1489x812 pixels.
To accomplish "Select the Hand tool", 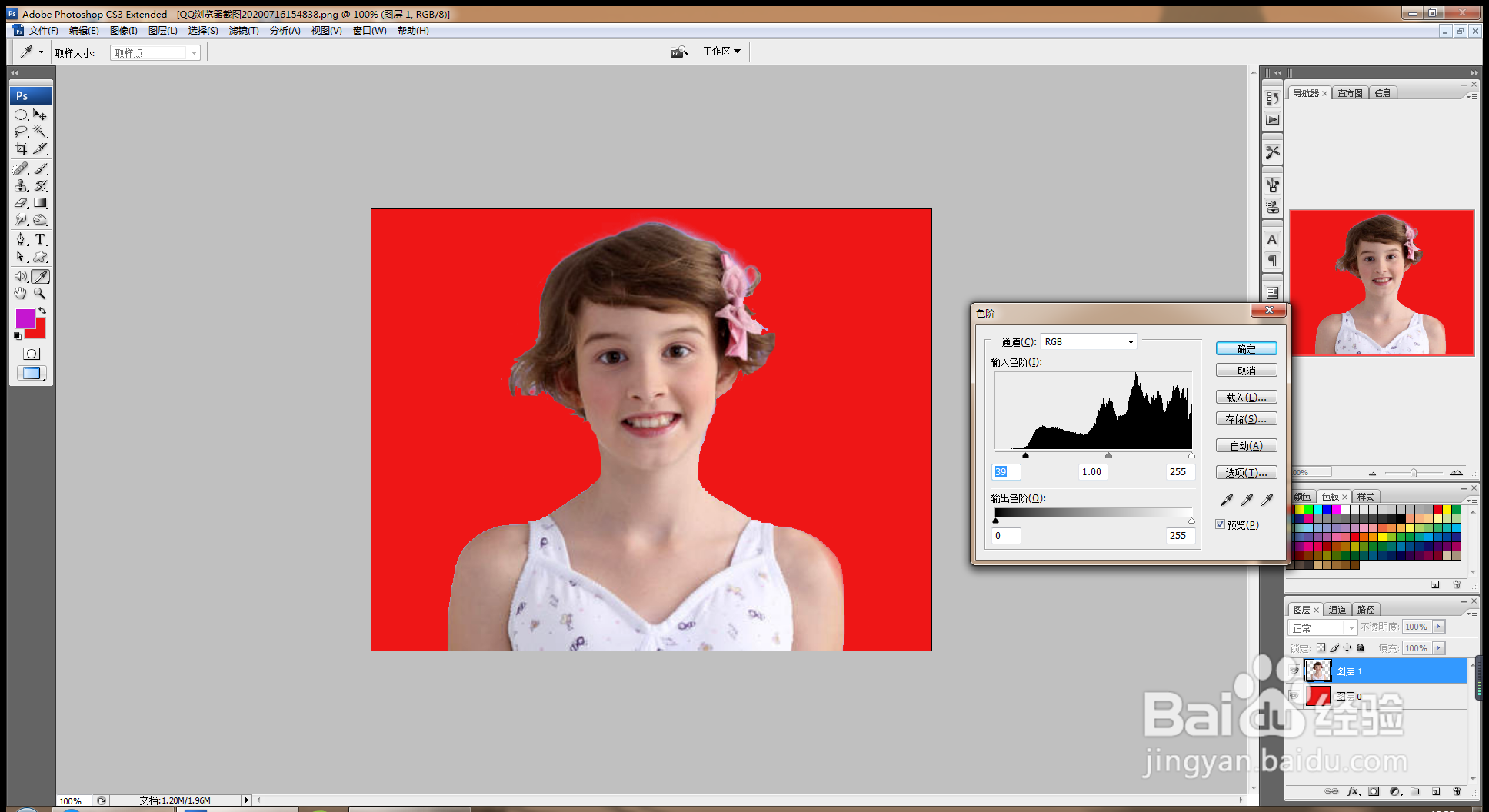I will pyautogui.click(x=22, y=293).
